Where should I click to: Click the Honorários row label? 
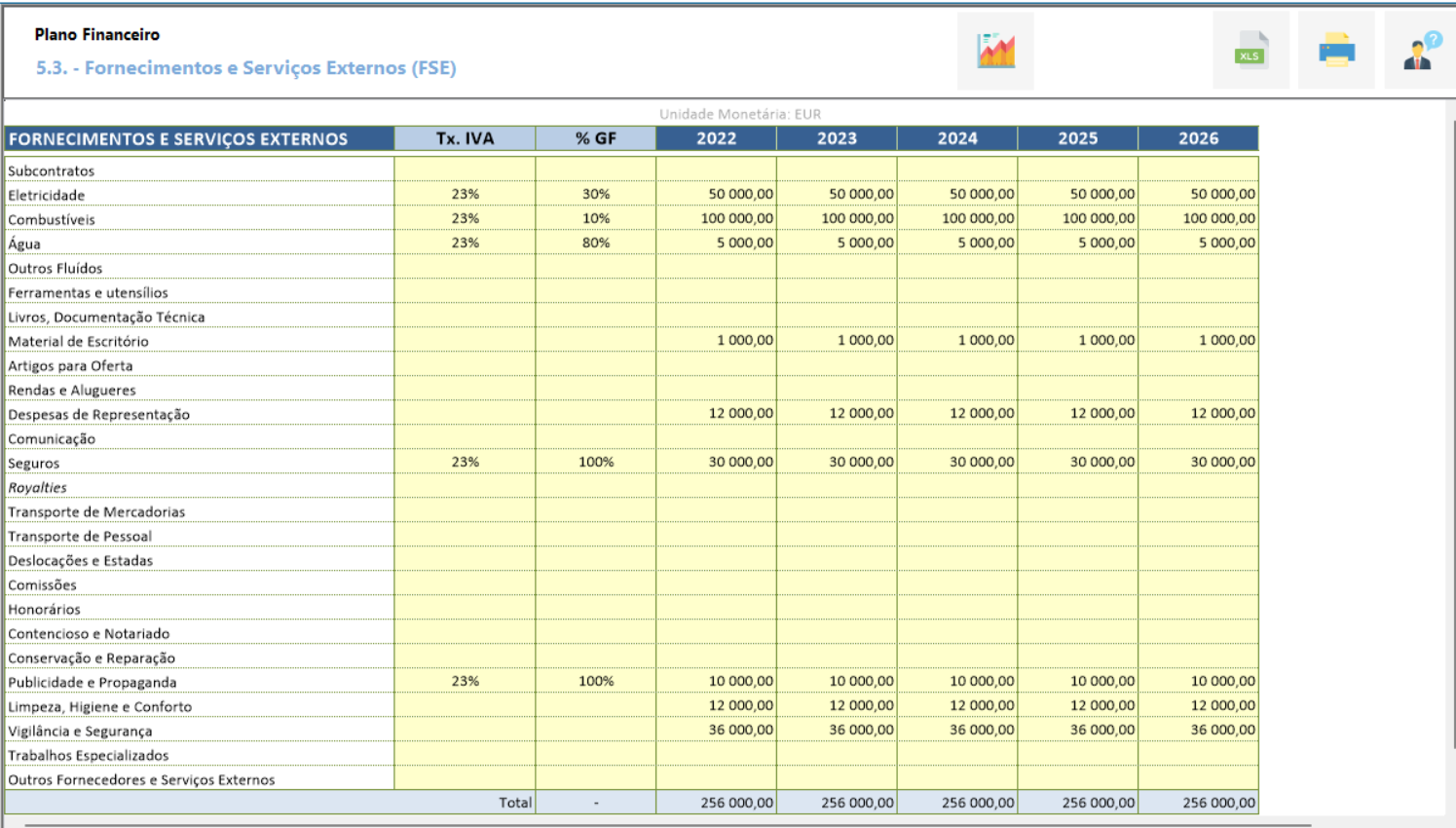coord(45,609)
